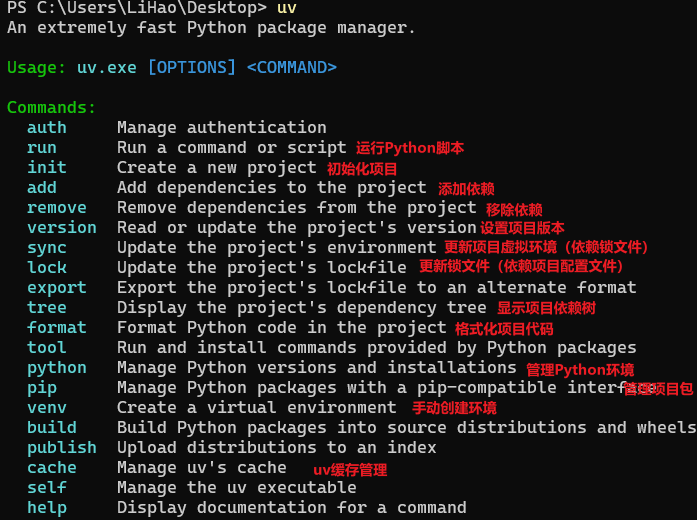This screenshot has width=697, height=520.
Task: Click the '[OPTIONS]' placeholder in usage line
Action: point(191,68)
